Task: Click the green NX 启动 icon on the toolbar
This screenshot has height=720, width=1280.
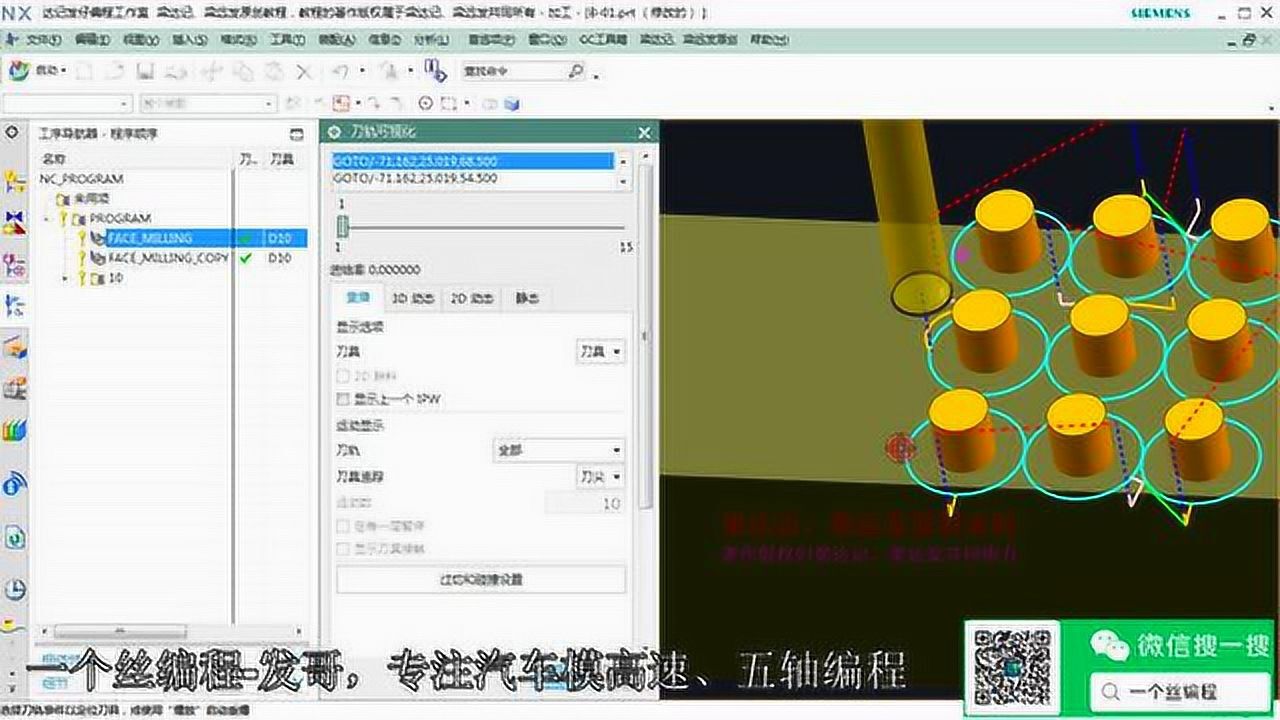Action: point(20,70)
